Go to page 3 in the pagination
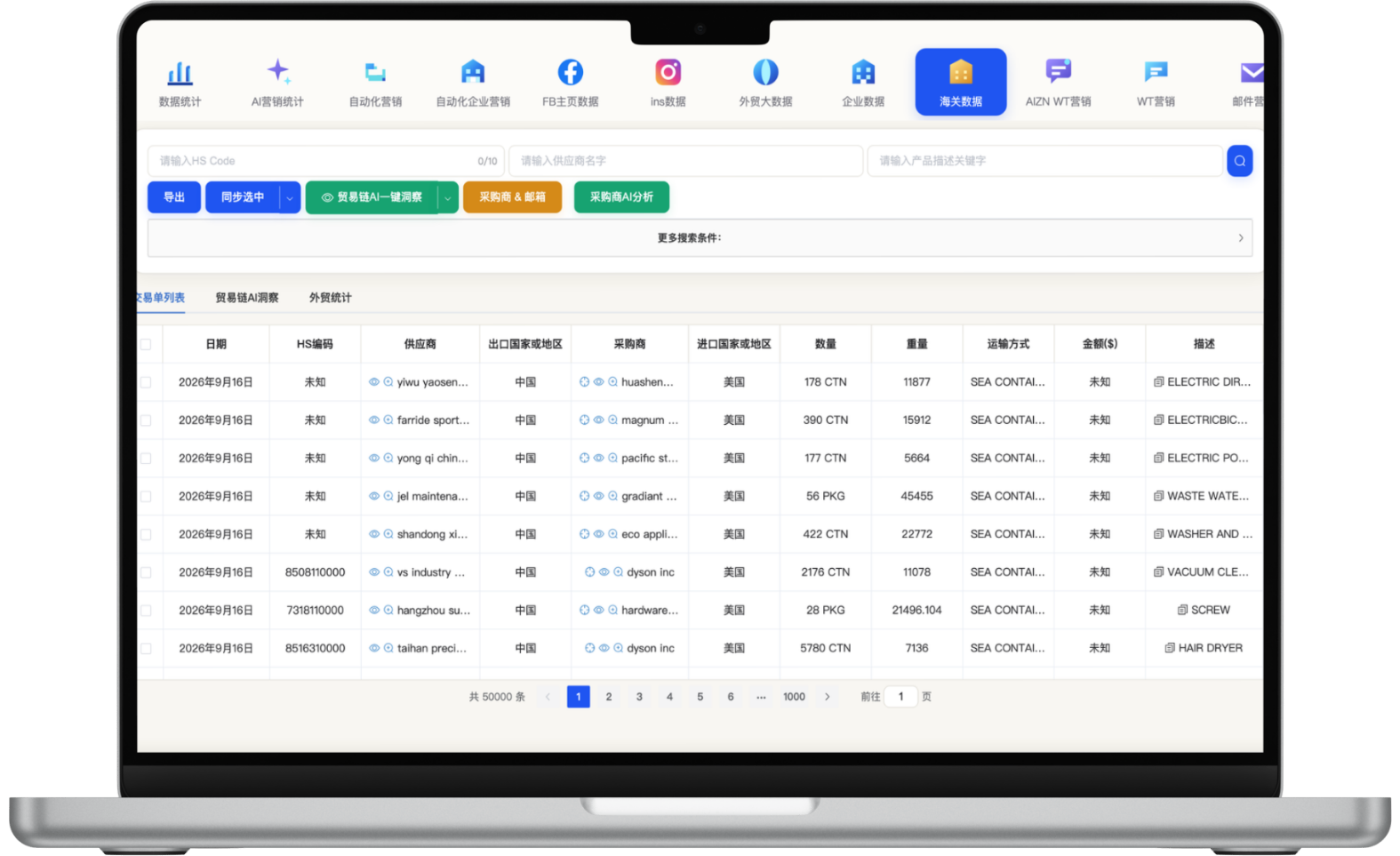Screen dimensions: 1400x856 pyautogui.click(x=639, y=697)
